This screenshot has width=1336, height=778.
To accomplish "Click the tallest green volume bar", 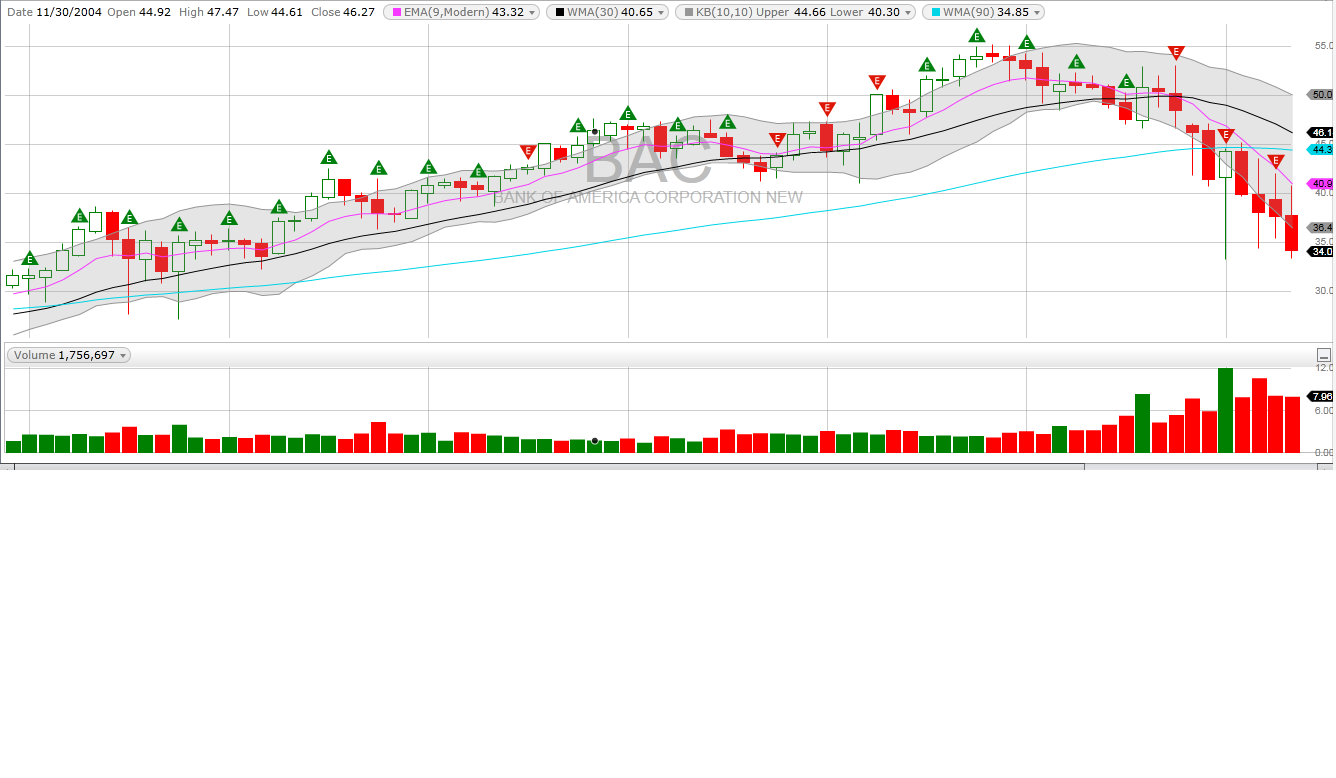I will pyautogui.click(x=1225, y=410).
